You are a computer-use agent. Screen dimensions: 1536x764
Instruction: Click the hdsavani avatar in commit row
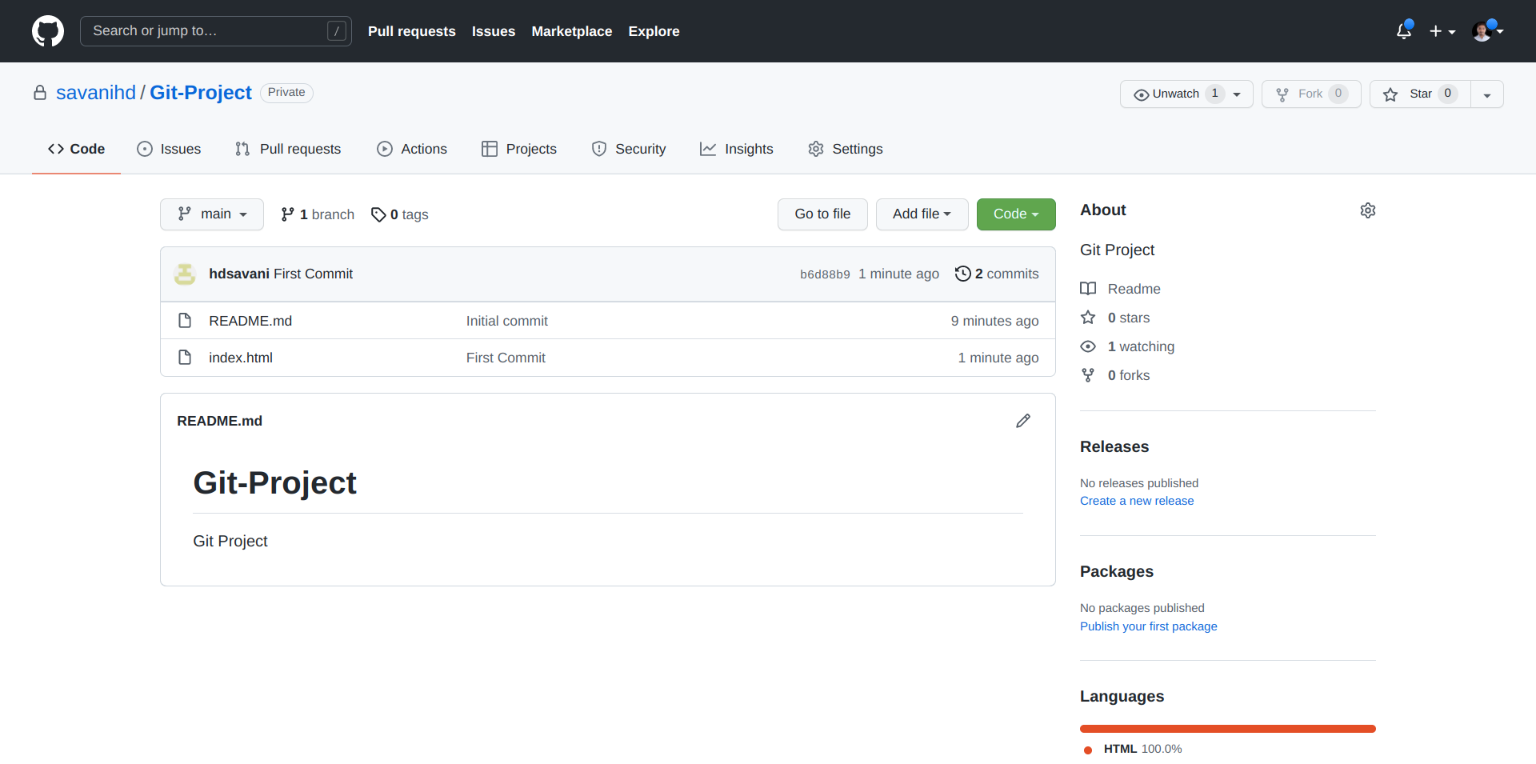[x=184, y=274]
